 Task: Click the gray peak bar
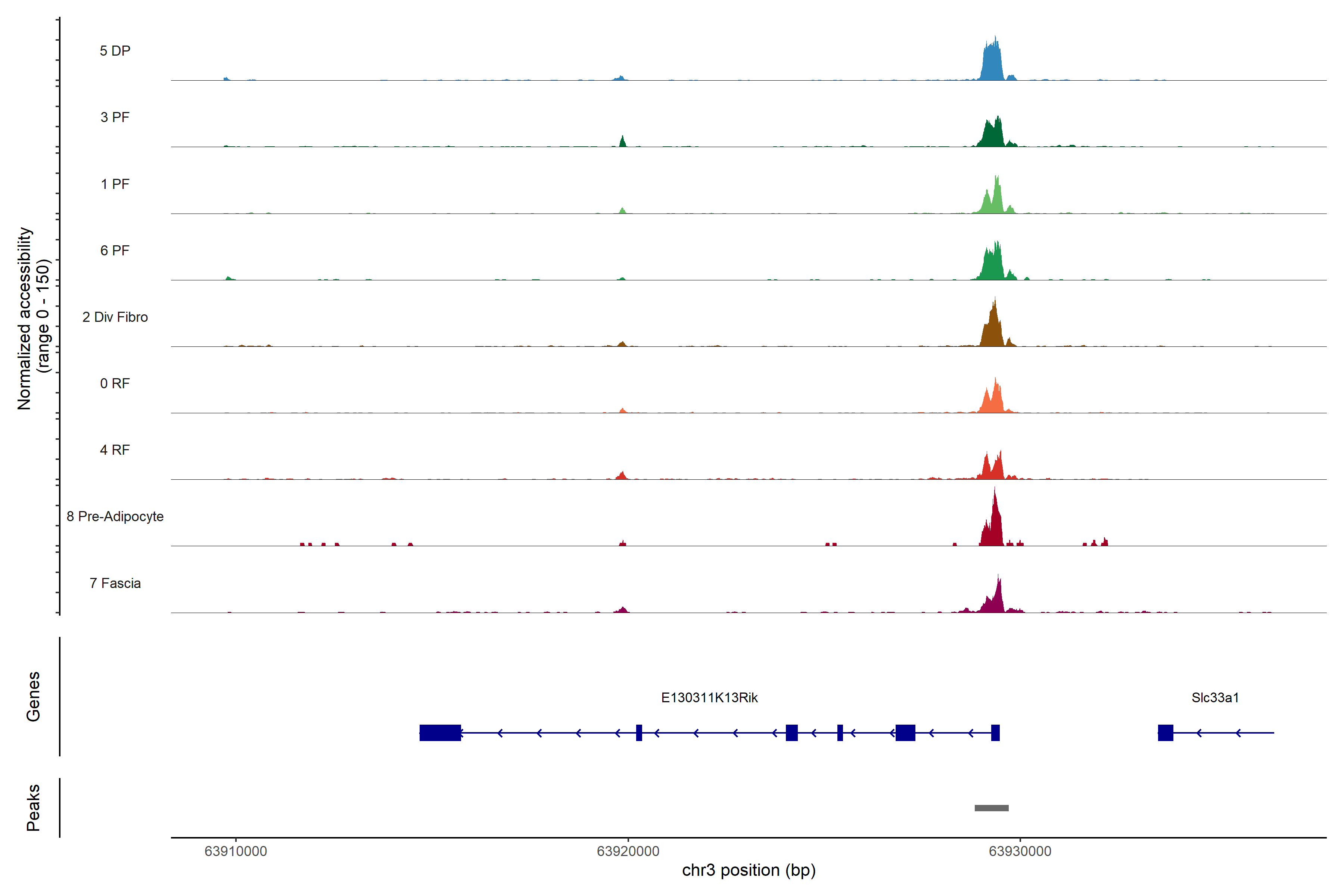(x=992, y=808)
